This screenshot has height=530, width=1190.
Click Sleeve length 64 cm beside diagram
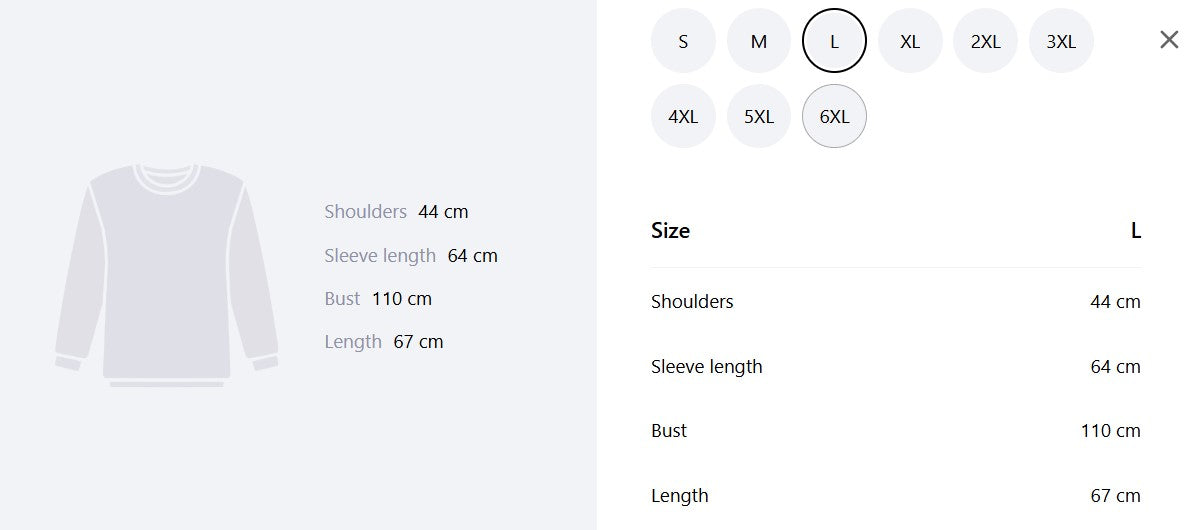tap(411, 256)
